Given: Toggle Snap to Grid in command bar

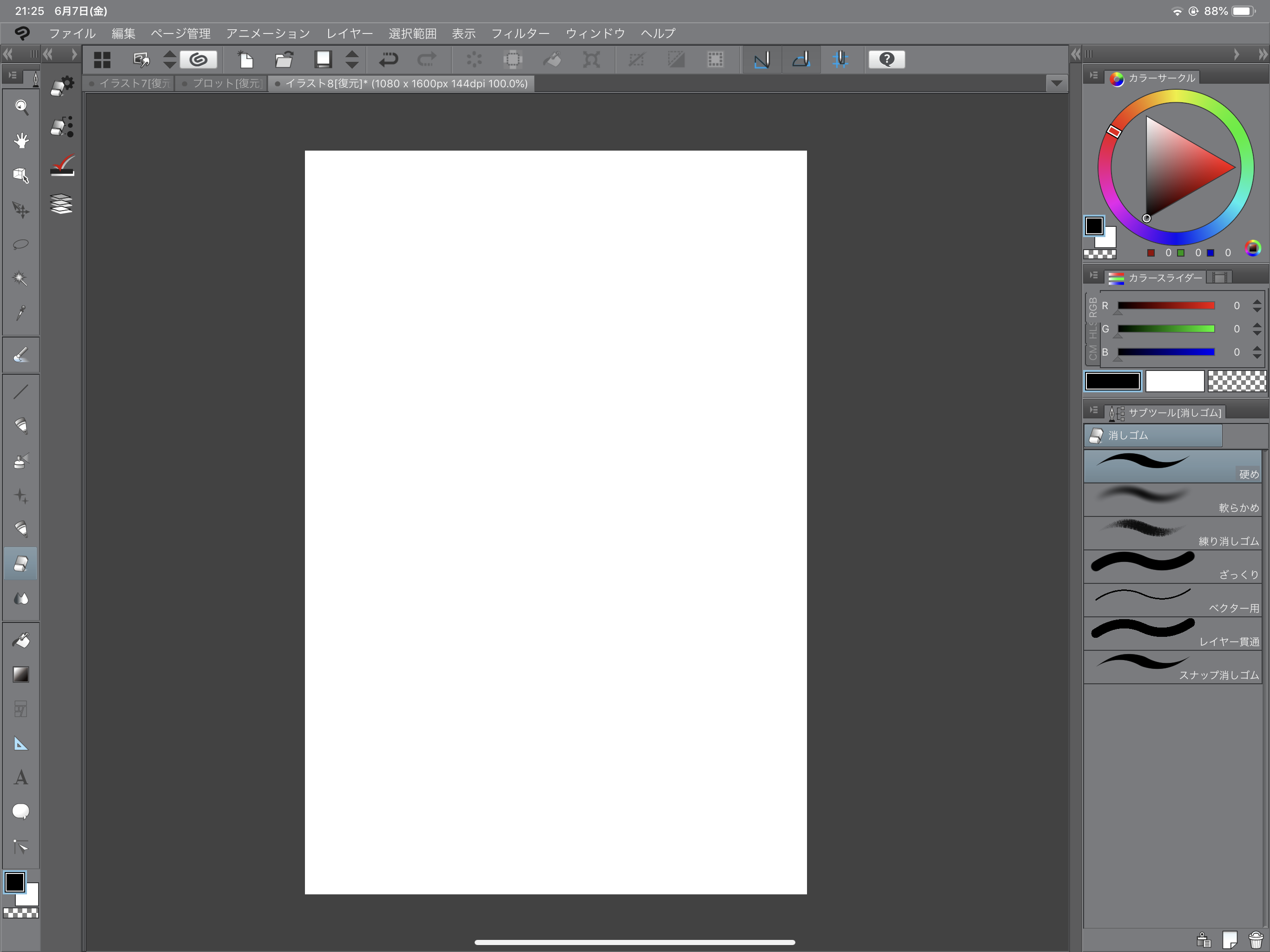Looking at the screenshot, I should (840, 59).
